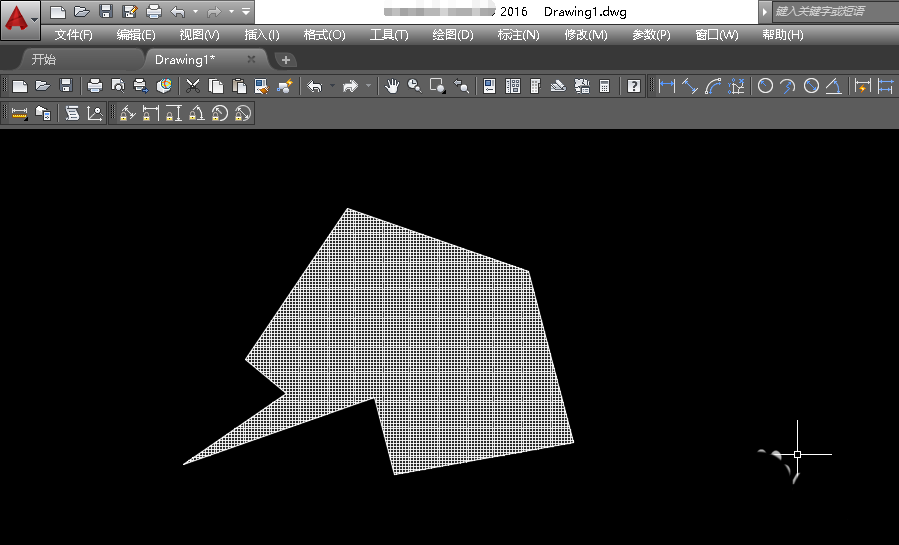The image size is (899, 545).
Task: Open the standard toolbar Redo dropdown arrow
Action: click(368, 86)
